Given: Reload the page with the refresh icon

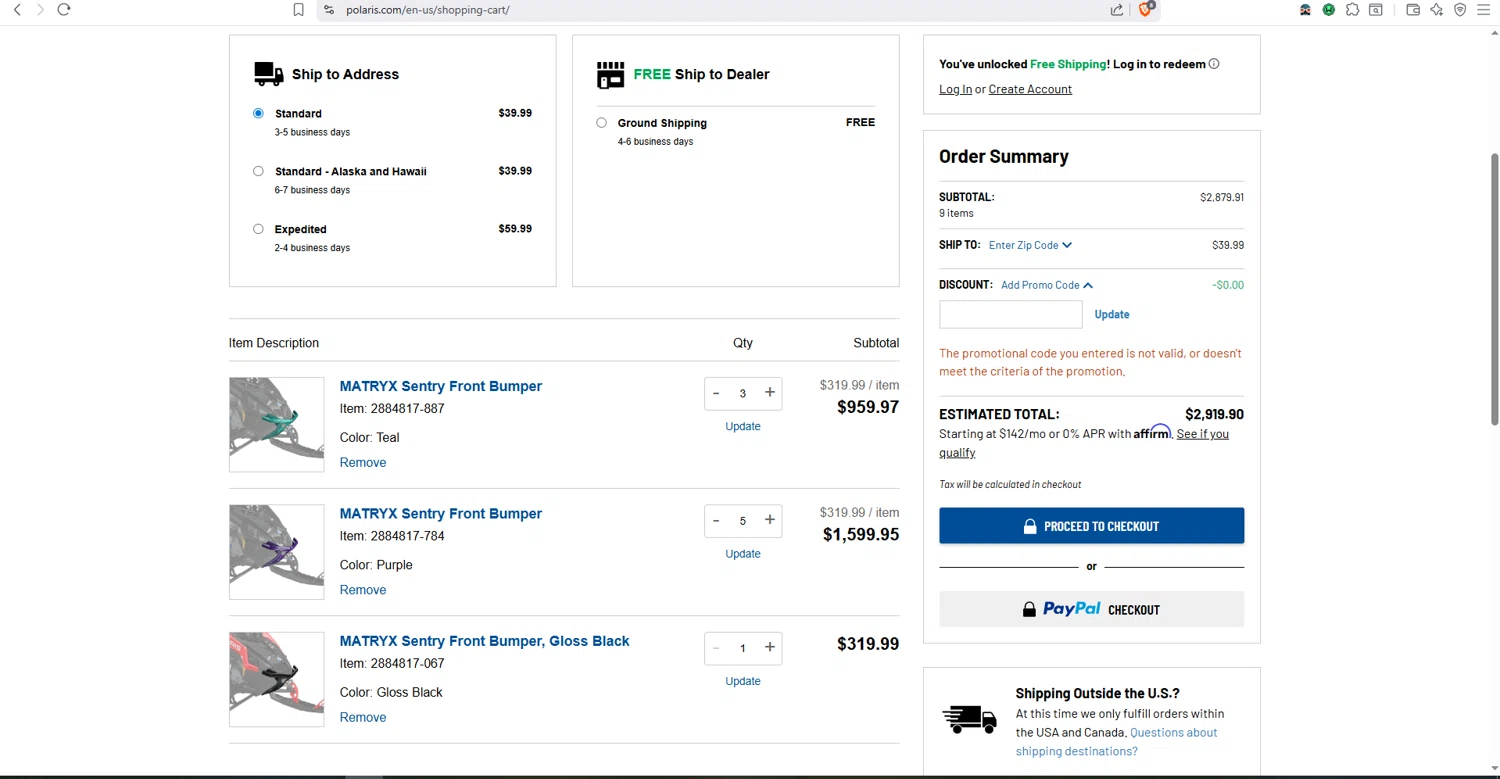Looking at the screenshot, I should 64,10.
